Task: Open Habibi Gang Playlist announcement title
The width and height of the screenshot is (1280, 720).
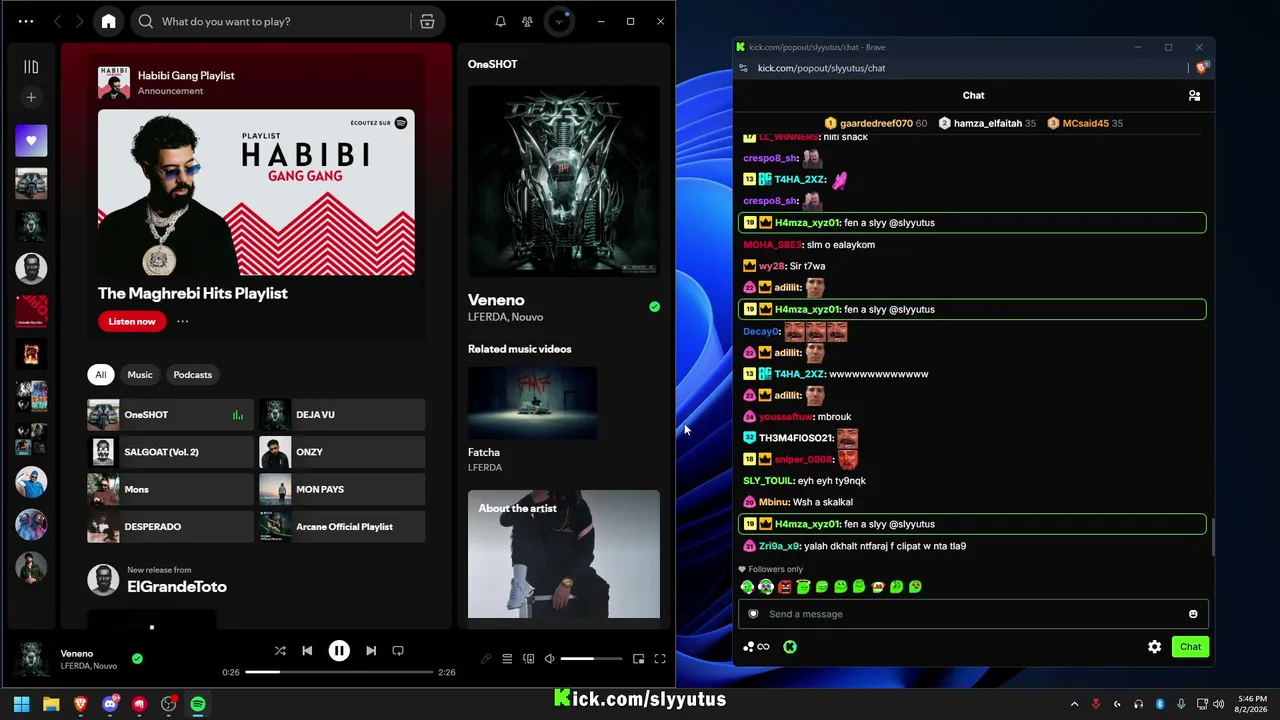Action: click(x=186, y=75)
